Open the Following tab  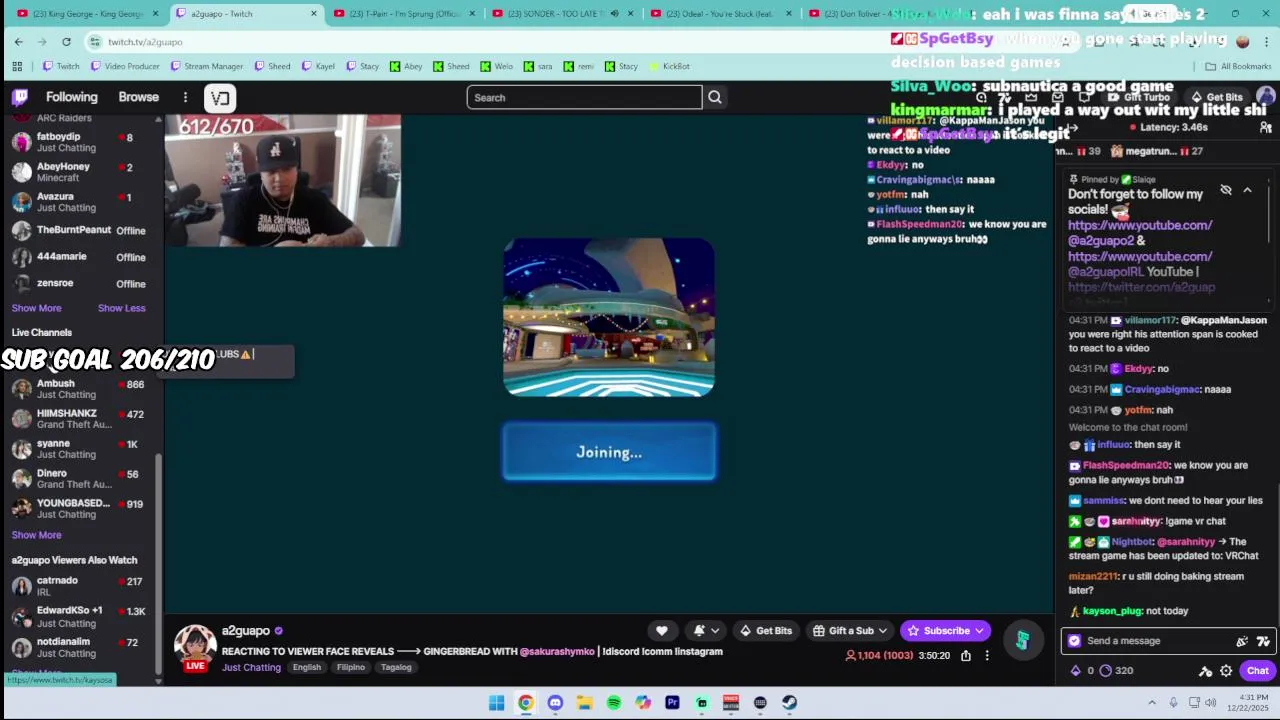(x=71, y=97)
